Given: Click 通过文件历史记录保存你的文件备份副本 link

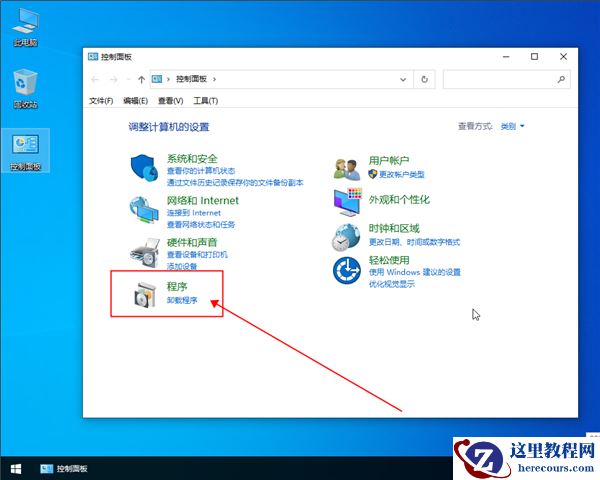Looking at the screenshot, I should [x=235, y=183].
